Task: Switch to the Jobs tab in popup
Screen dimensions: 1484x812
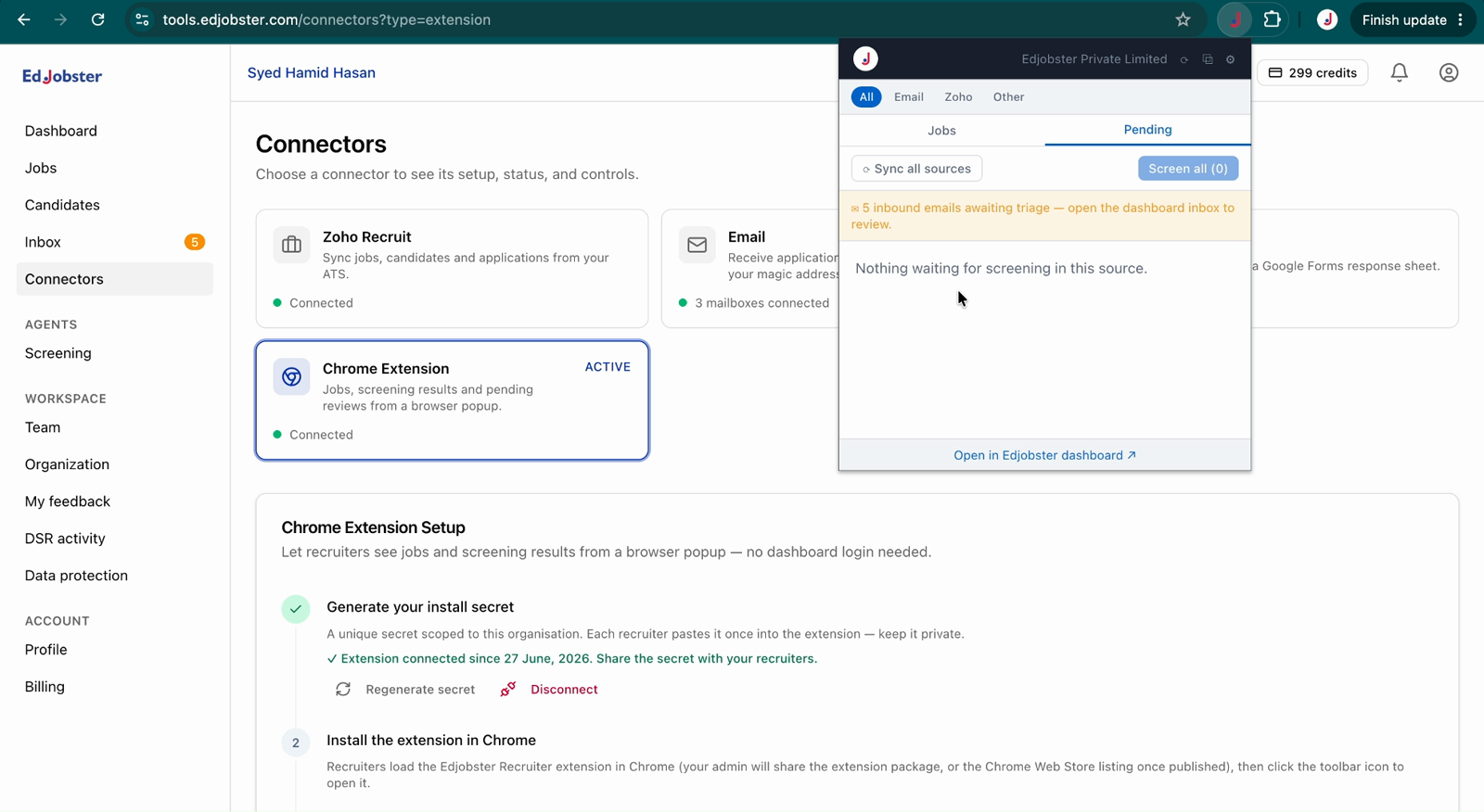Action: (941, 131)
